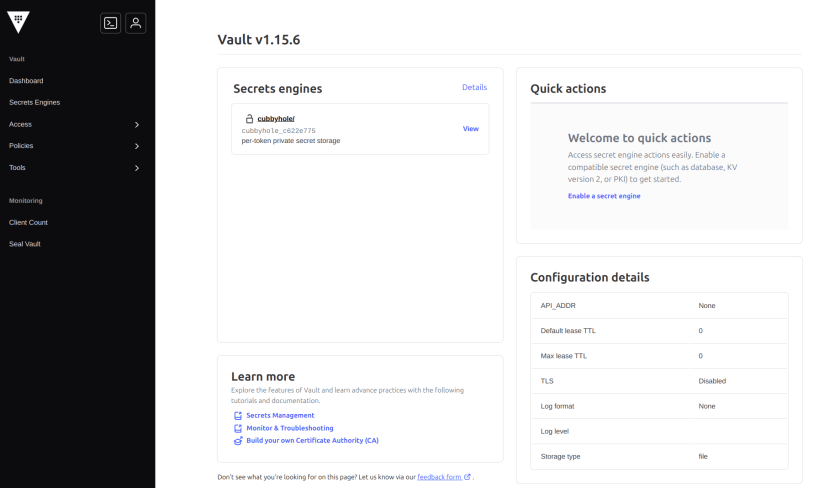This screenshot has width=819, height=488.
Task: Click the Vault triangle logo
Action: coord(18,22)
